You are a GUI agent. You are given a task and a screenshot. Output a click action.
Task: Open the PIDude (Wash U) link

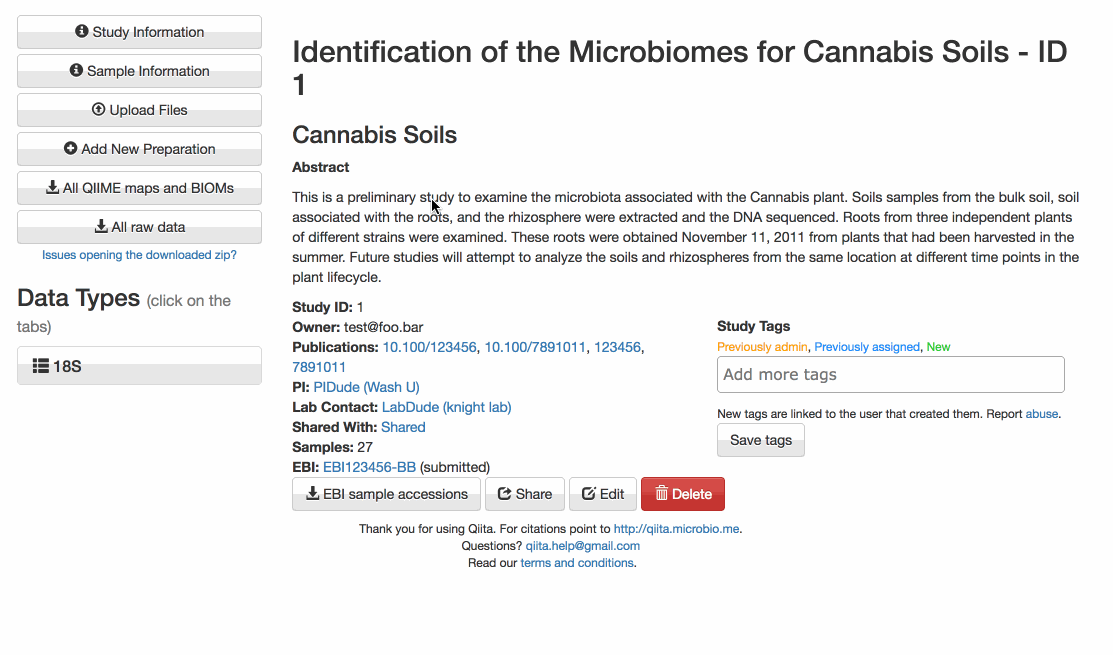(366, 387)
